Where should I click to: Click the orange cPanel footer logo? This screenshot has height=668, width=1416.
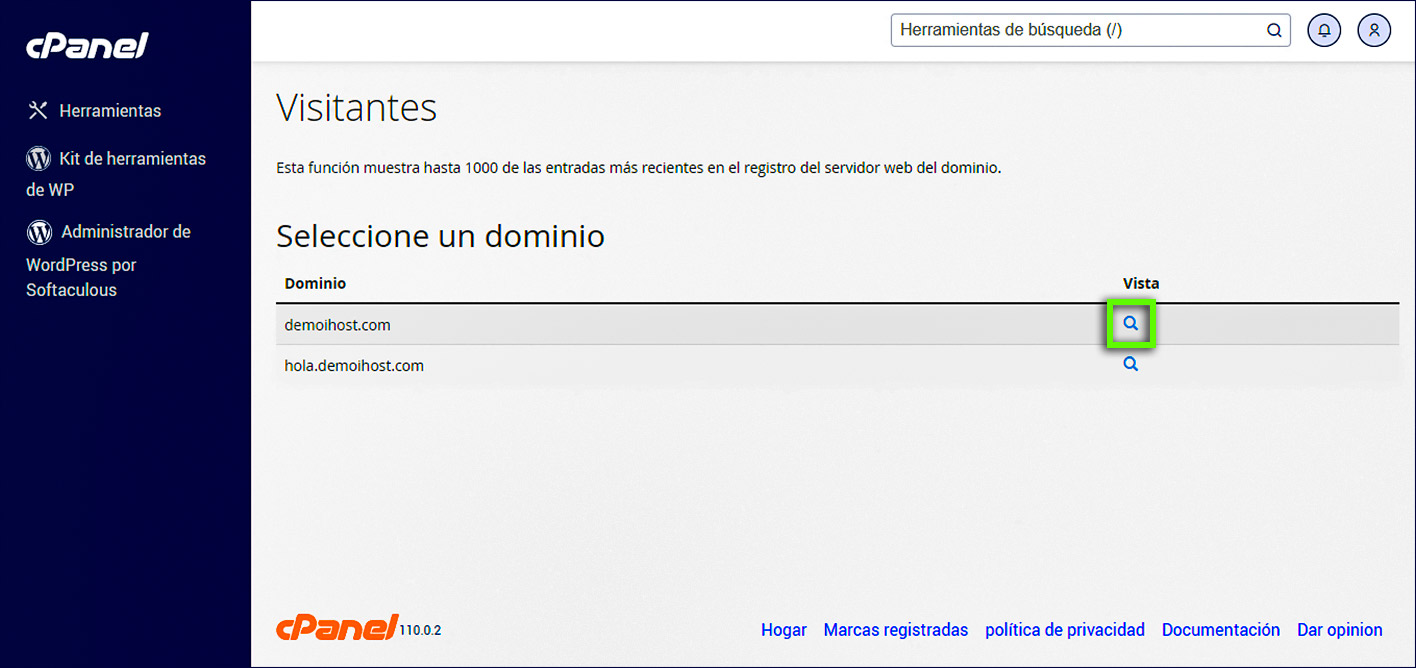click(337, 628)
